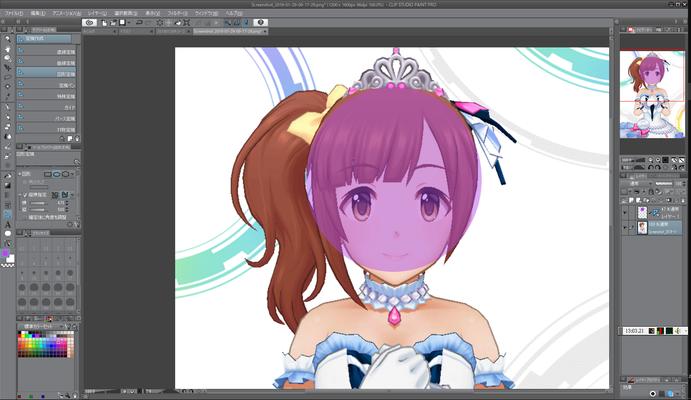Viewport: 691px width, 400px height.
Task: Switch to the Screenshot_2019-01-29 document tab
Action: click(230, 31)
